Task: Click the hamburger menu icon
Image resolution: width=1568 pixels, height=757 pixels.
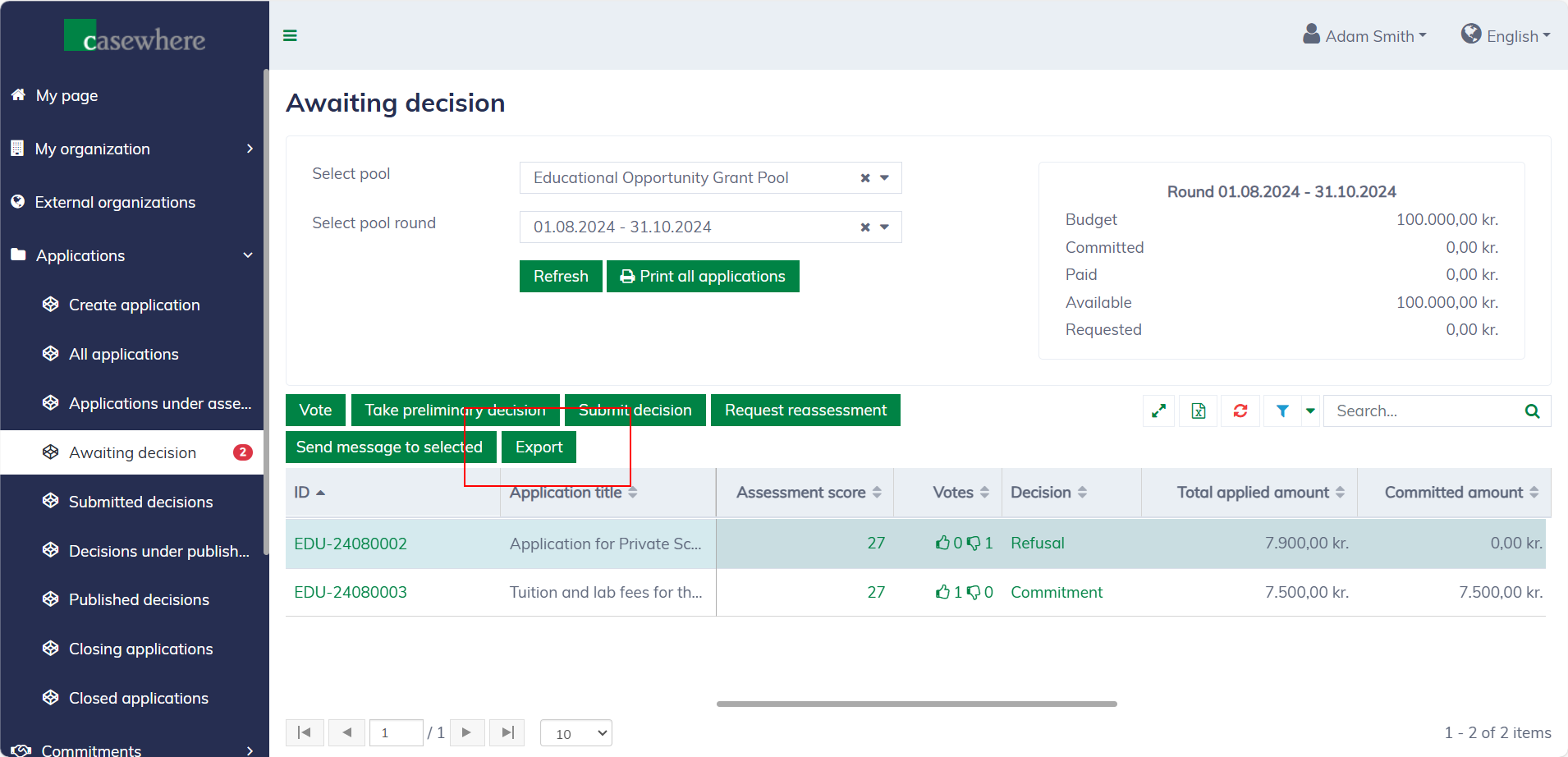Action: [290, 35]
